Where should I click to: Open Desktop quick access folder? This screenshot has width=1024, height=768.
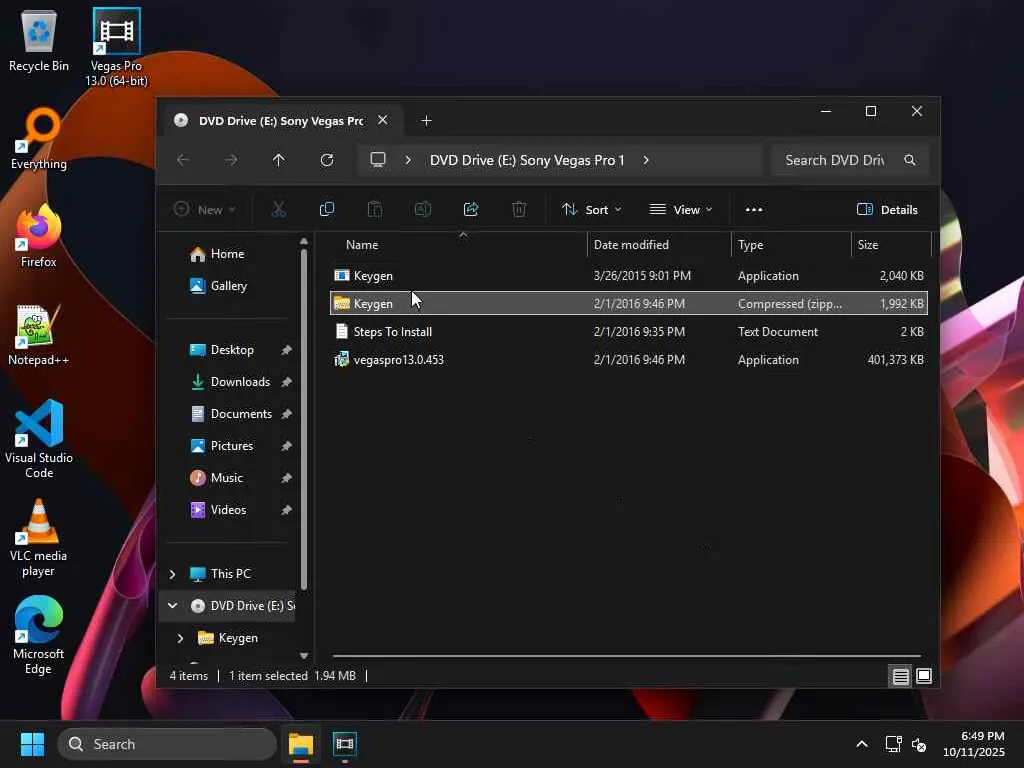[232, 349]
